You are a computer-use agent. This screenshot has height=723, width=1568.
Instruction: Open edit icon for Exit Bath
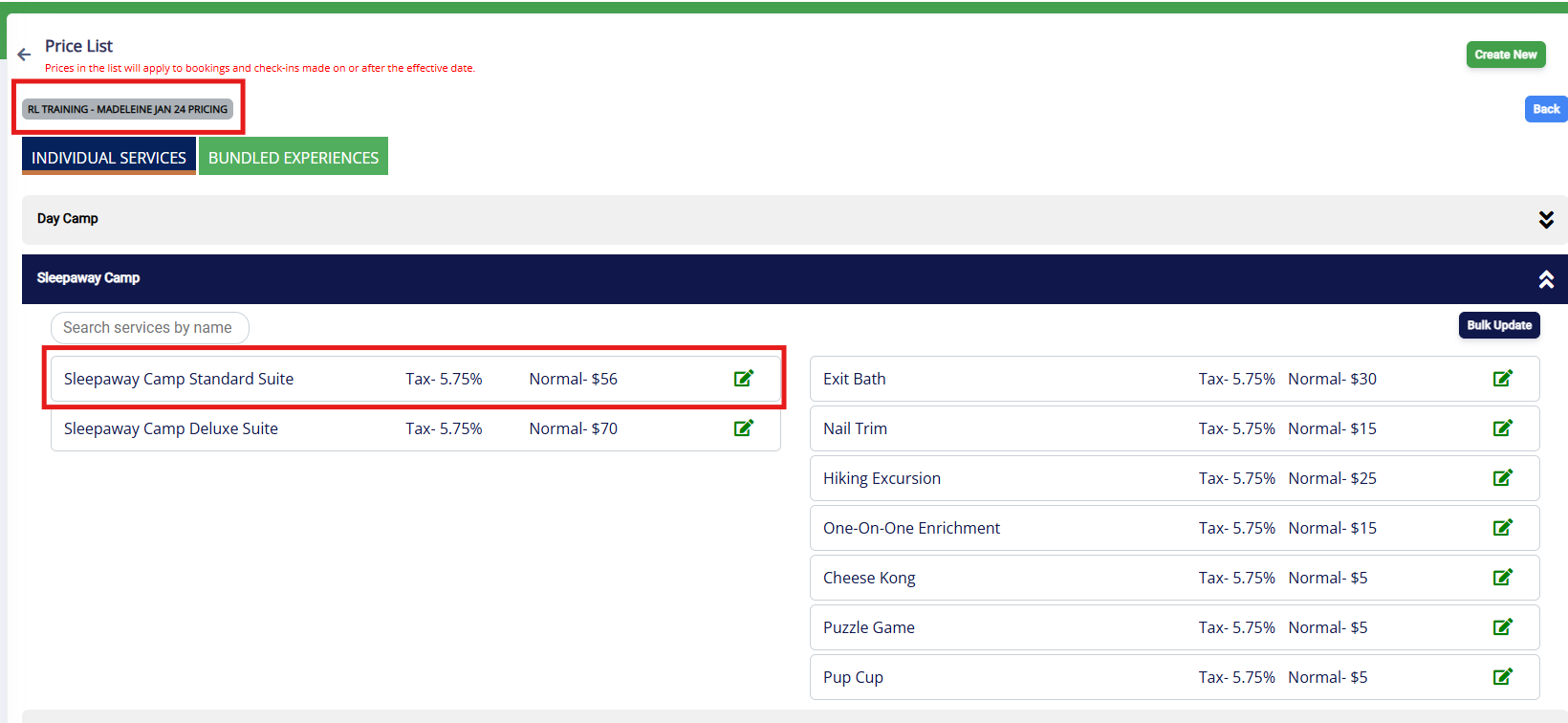coord(1503,379)
